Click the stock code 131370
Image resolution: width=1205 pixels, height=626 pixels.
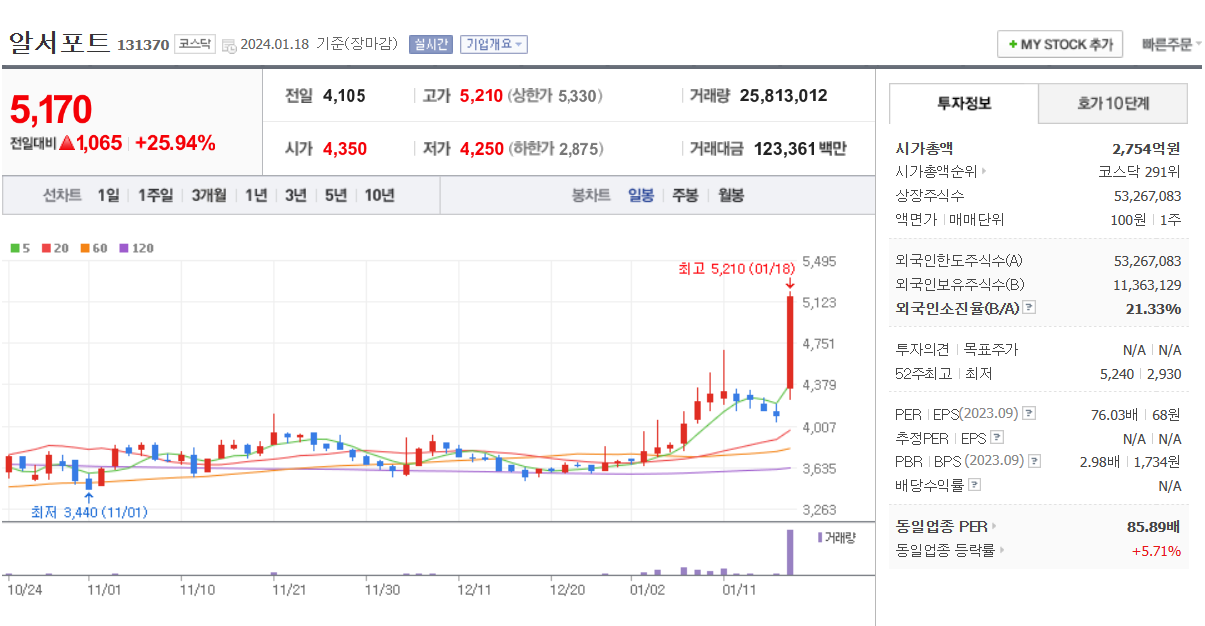click(x=143, y=45)
